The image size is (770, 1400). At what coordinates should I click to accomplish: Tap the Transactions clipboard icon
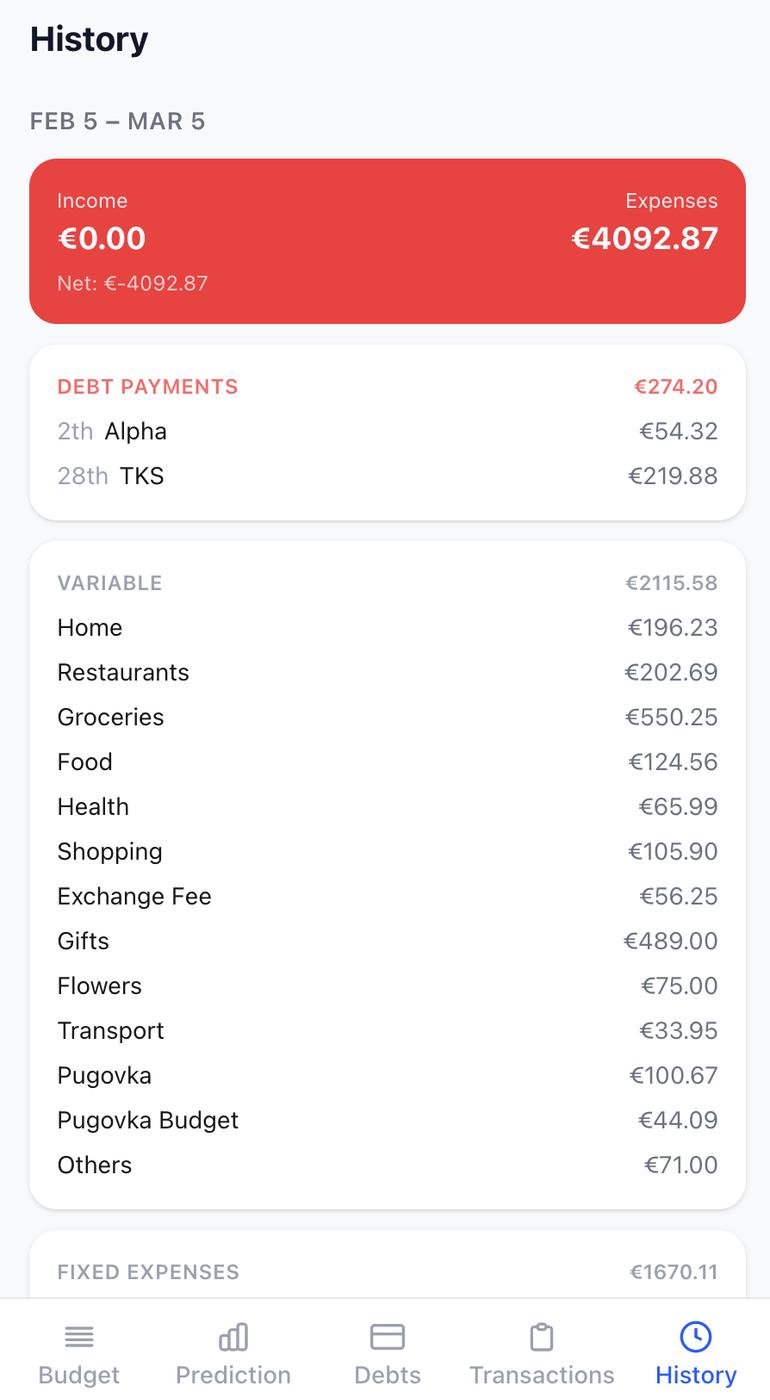coord(541,1336)
